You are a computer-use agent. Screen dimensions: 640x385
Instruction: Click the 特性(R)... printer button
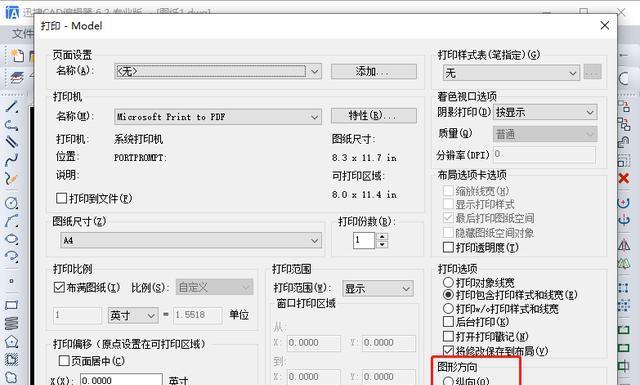pos(374,116)
